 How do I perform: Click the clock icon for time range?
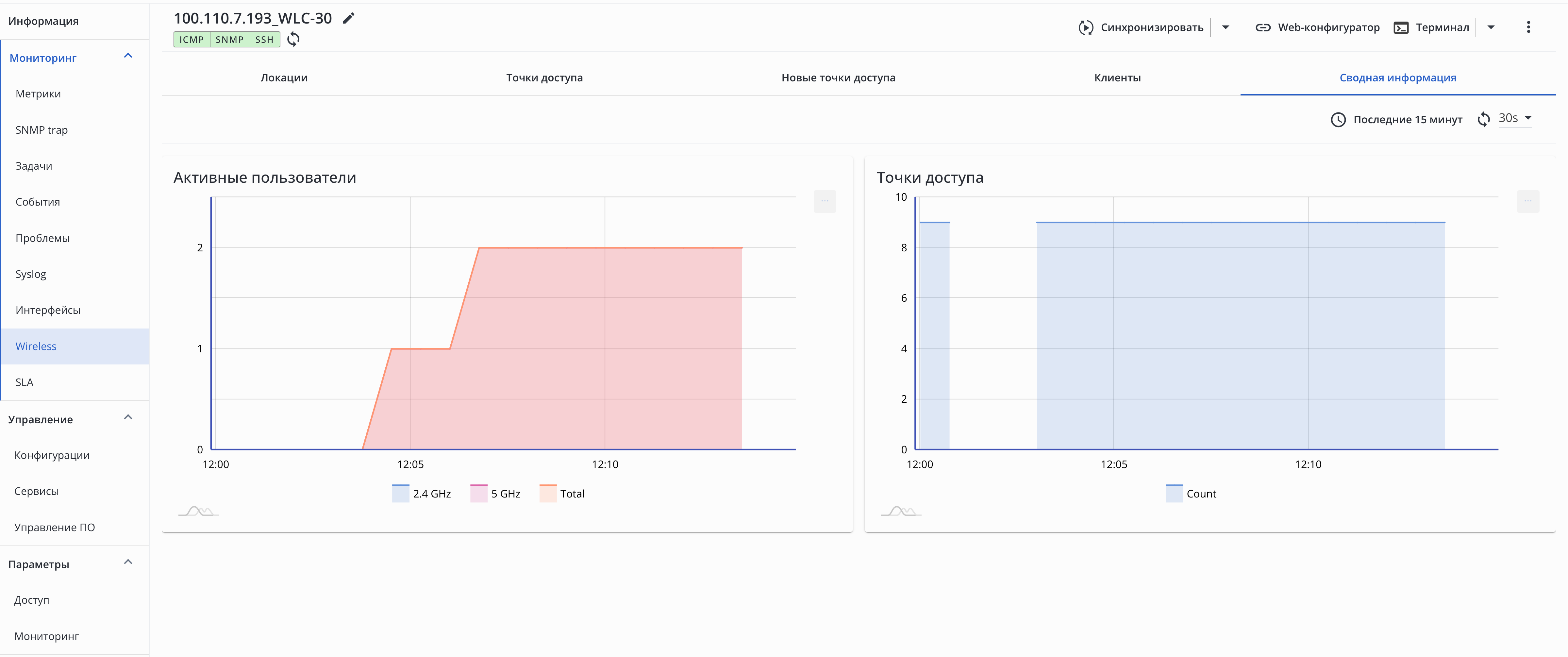tap(1338, 119)
